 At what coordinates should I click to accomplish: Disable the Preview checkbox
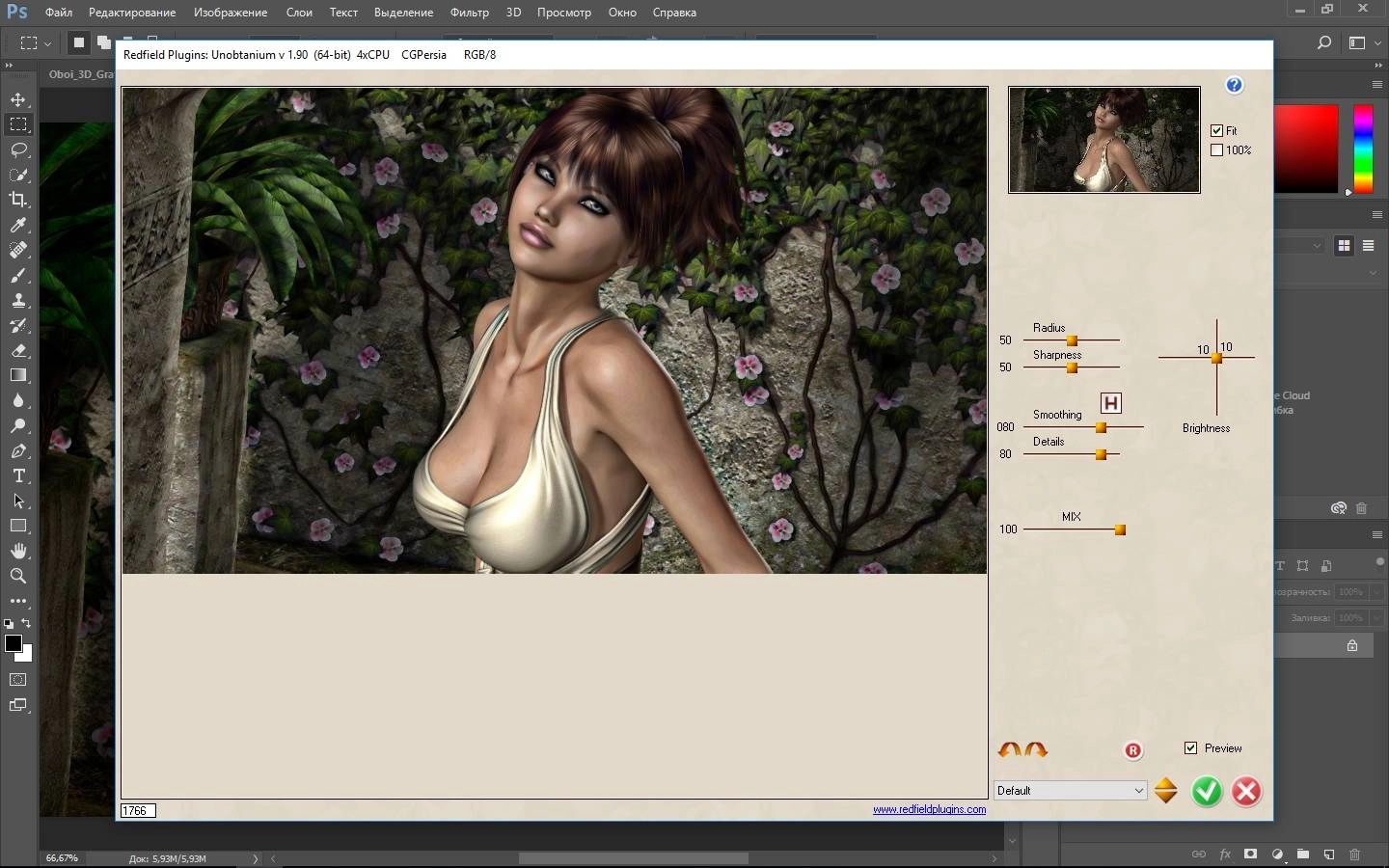pyautogui.click(x=1190, y=747)
